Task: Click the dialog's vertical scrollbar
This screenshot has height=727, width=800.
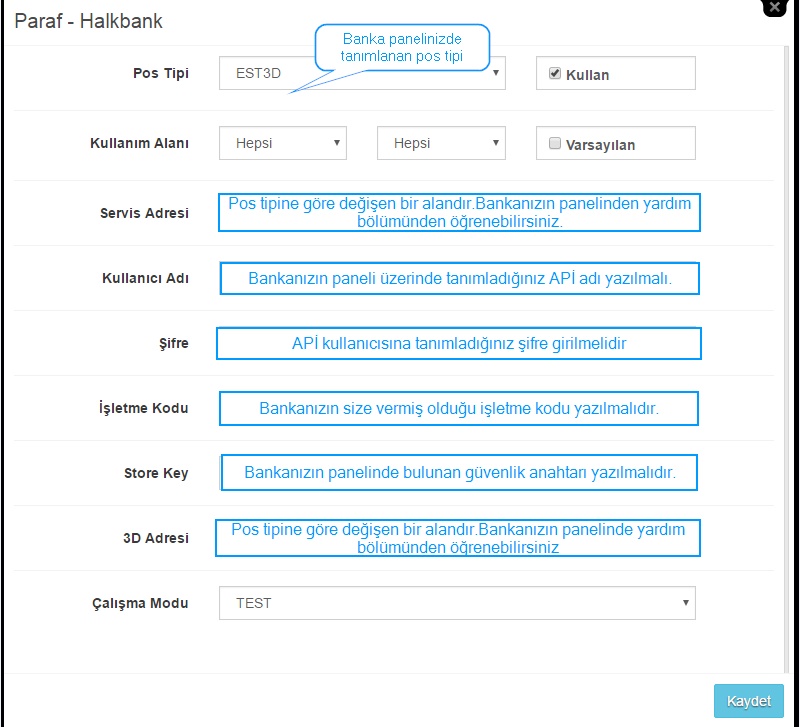Action: (786, 357)
